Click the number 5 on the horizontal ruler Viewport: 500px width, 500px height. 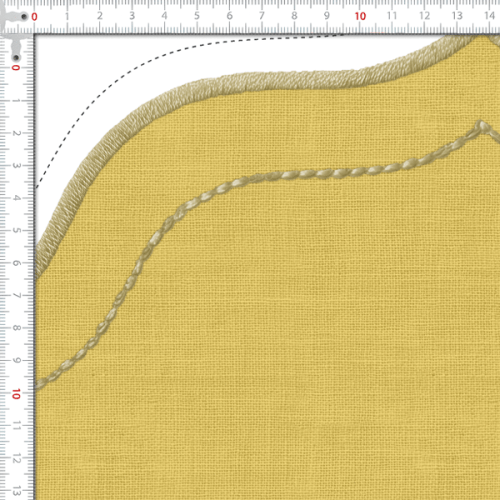(197, 16)
